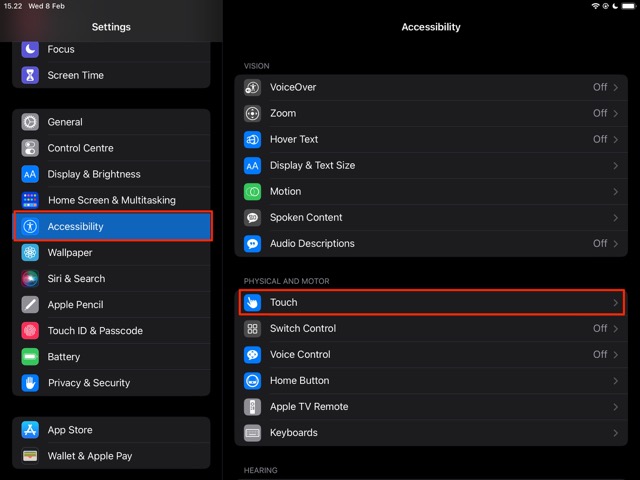Tap the date Wed 8 Feb

47,6
